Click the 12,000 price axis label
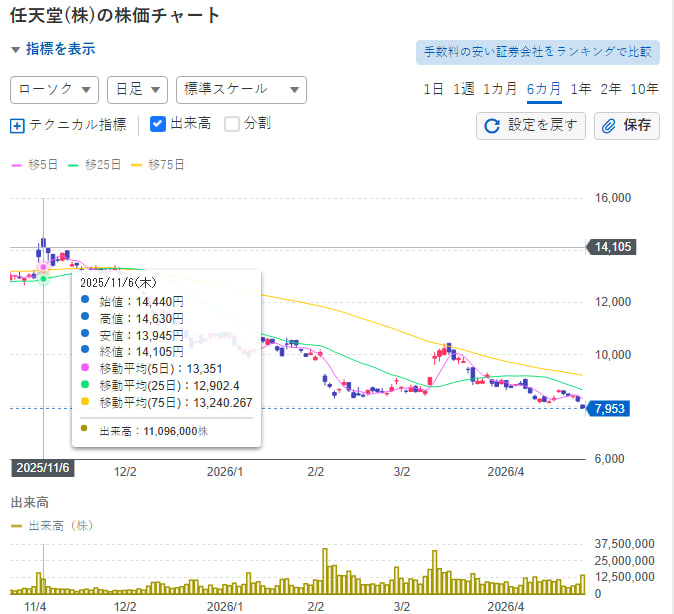The height and width of the screenshot is (614, 674). click(x=613, y=302)
